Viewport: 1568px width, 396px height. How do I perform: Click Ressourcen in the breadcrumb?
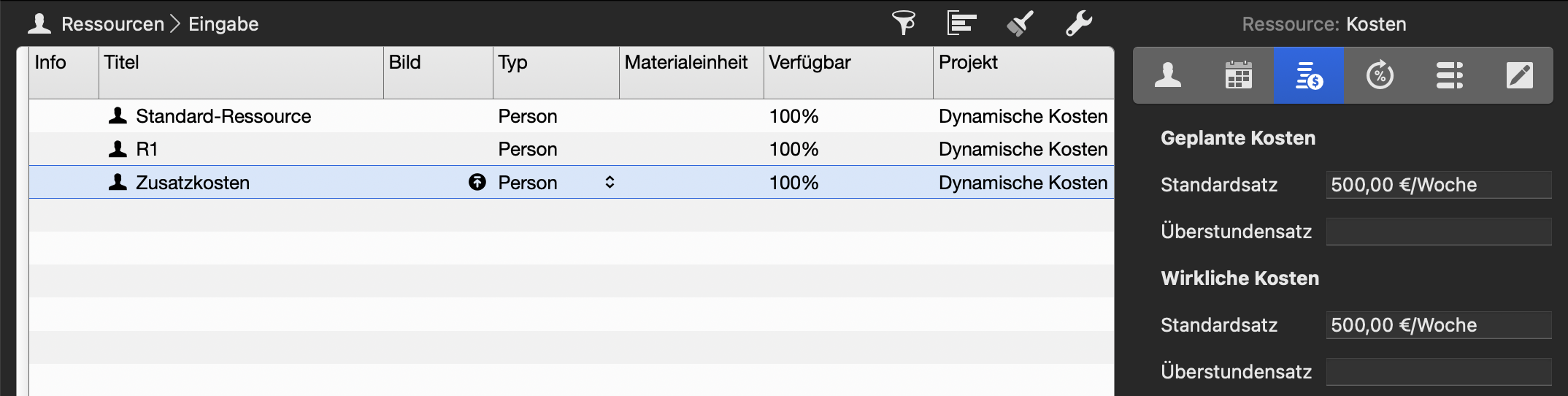[112, 24]
